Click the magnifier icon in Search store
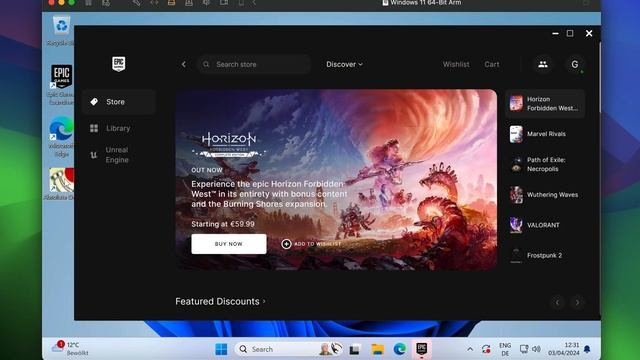Image resolution: width=640 pixels, height=360 pixels. 206,64
